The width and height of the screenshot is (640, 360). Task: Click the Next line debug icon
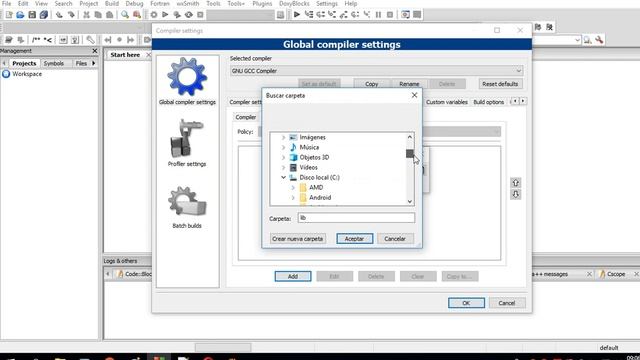point(320,15)
